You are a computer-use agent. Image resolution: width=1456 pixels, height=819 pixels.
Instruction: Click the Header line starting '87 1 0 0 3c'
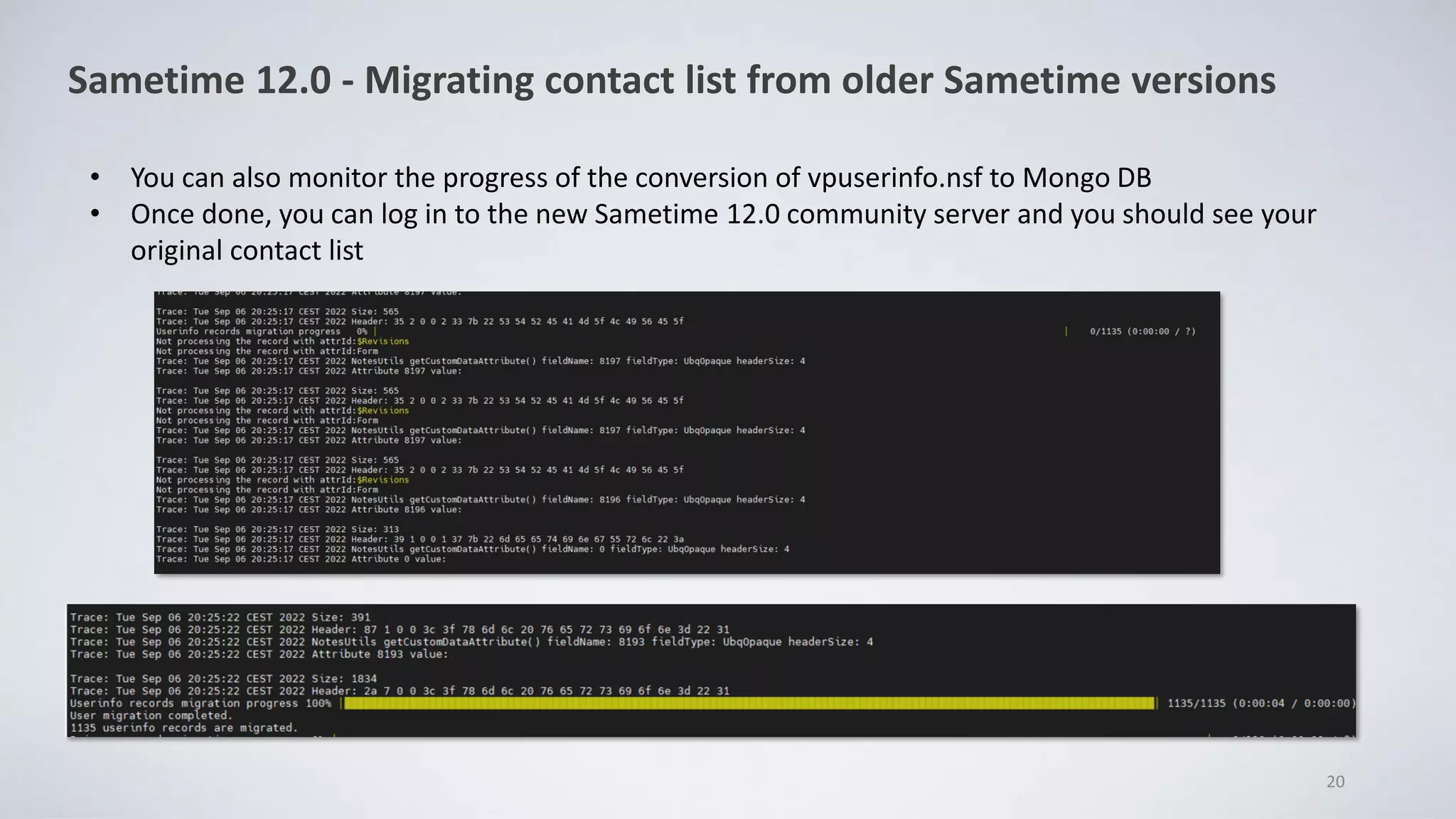[400, 629]
